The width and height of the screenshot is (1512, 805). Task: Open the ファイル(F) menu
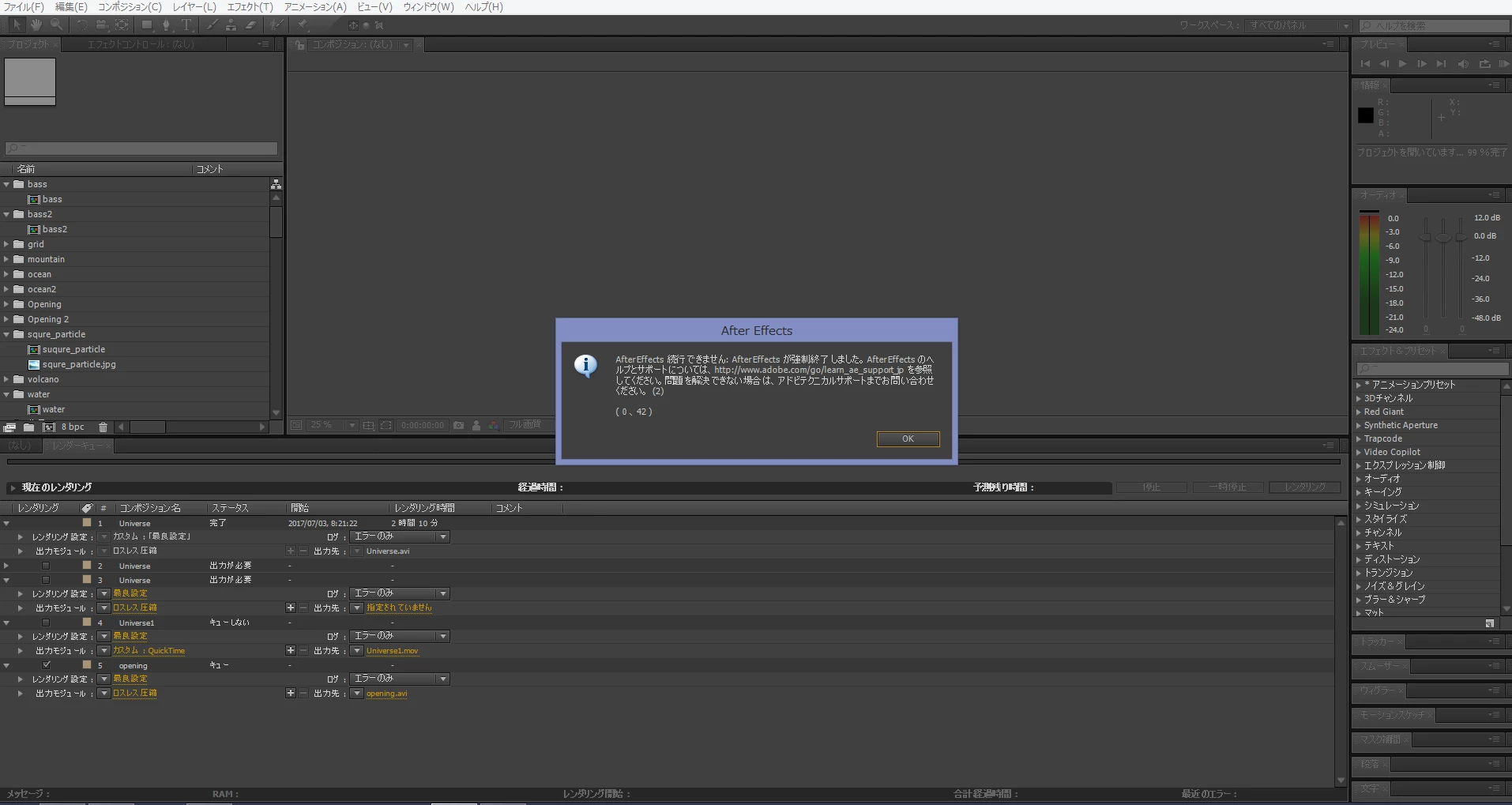pyautogui.click(x=24, y=7)
